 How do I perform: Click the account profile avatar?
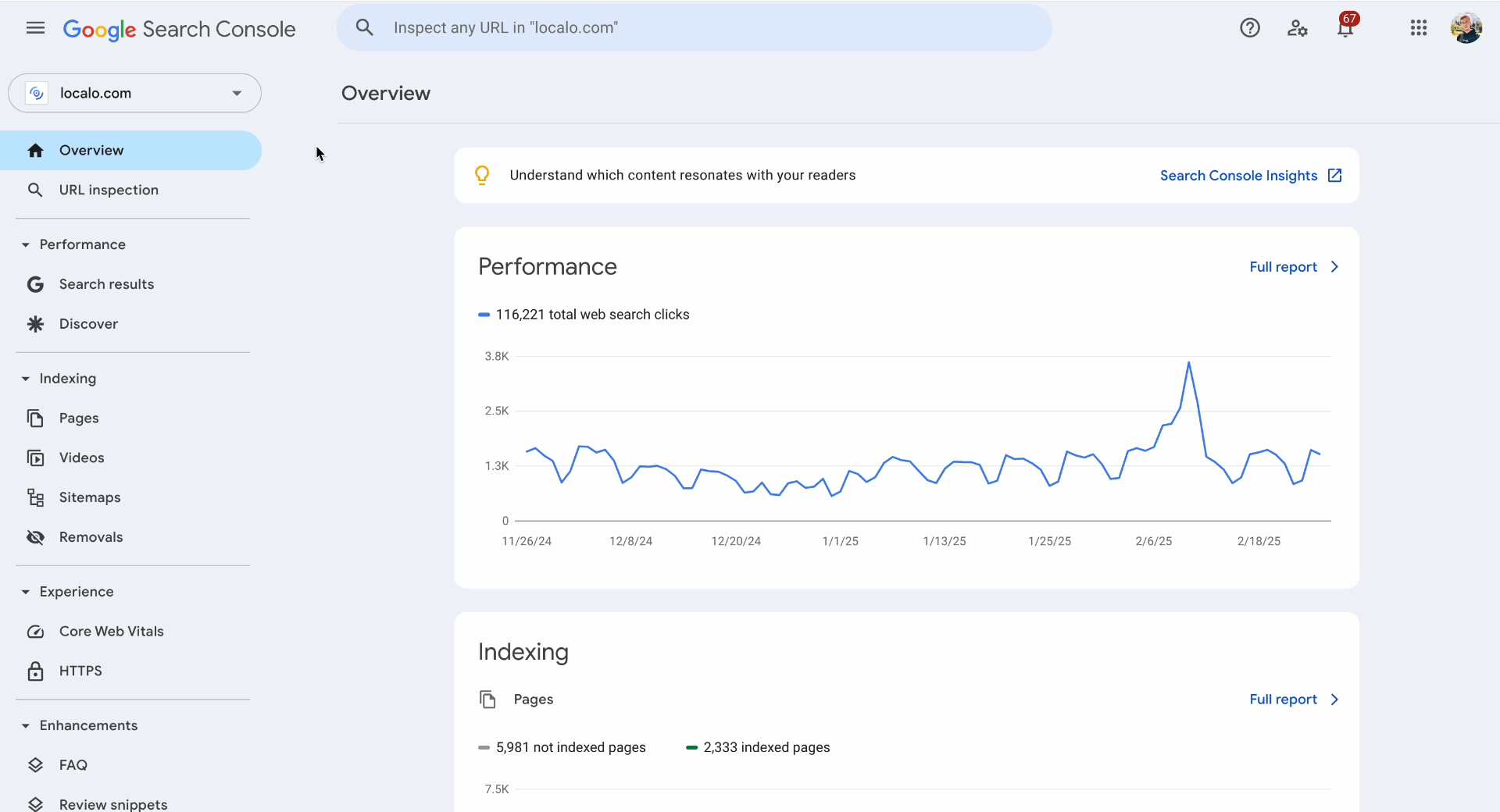1466,28
